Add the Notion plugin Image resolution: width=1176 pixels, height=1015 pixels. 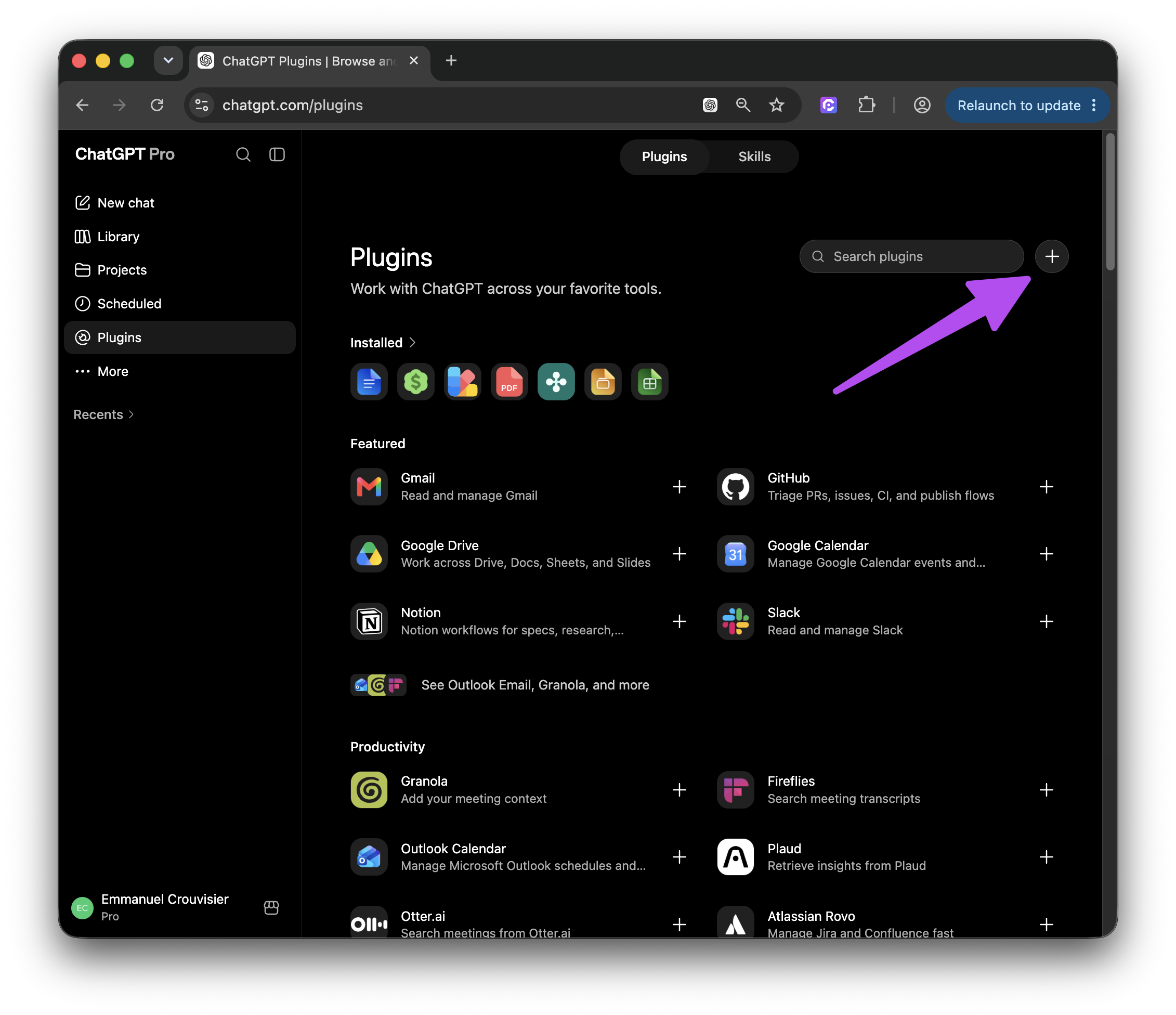[x=680, y=621]
